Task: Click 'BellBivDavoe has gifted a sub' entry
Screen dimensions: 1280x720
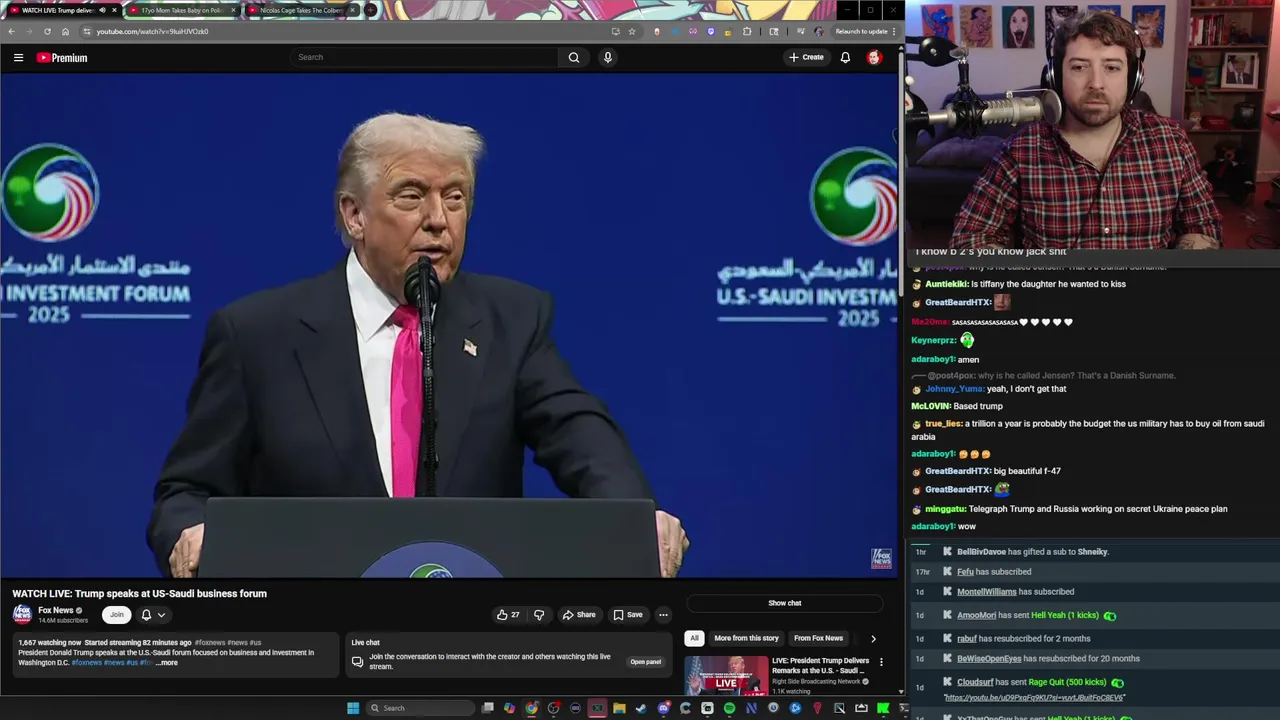Action: pyautogui.click(x=1033, y=552)
